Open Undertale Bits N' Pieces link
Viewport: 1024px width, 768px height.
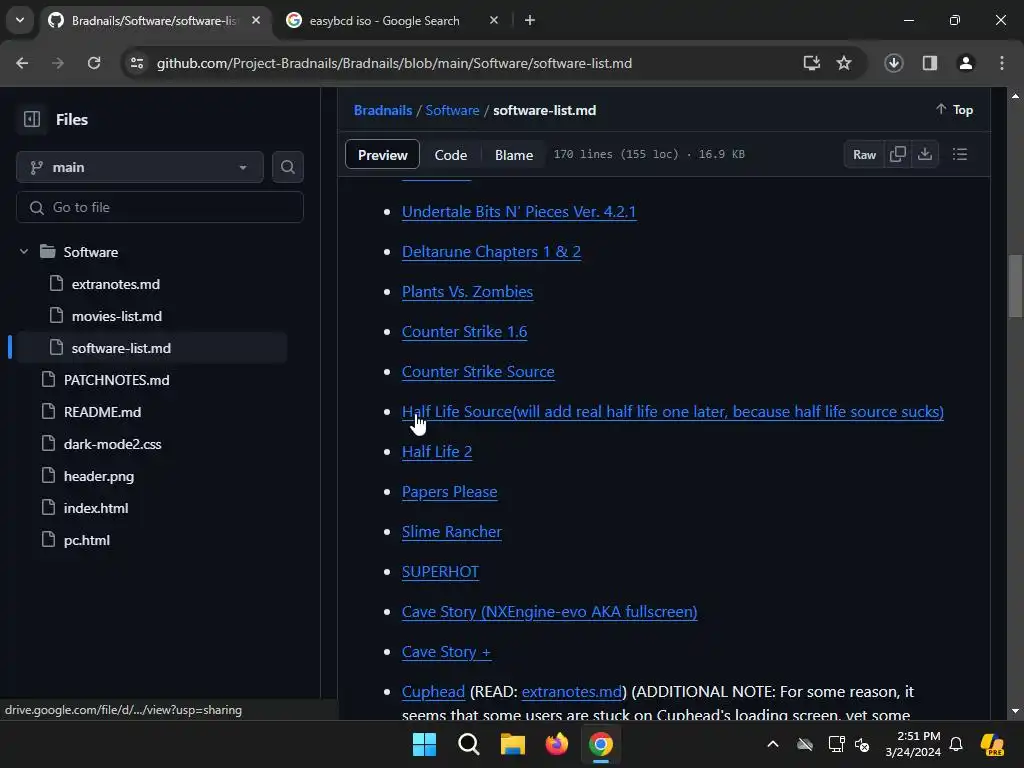519,212
